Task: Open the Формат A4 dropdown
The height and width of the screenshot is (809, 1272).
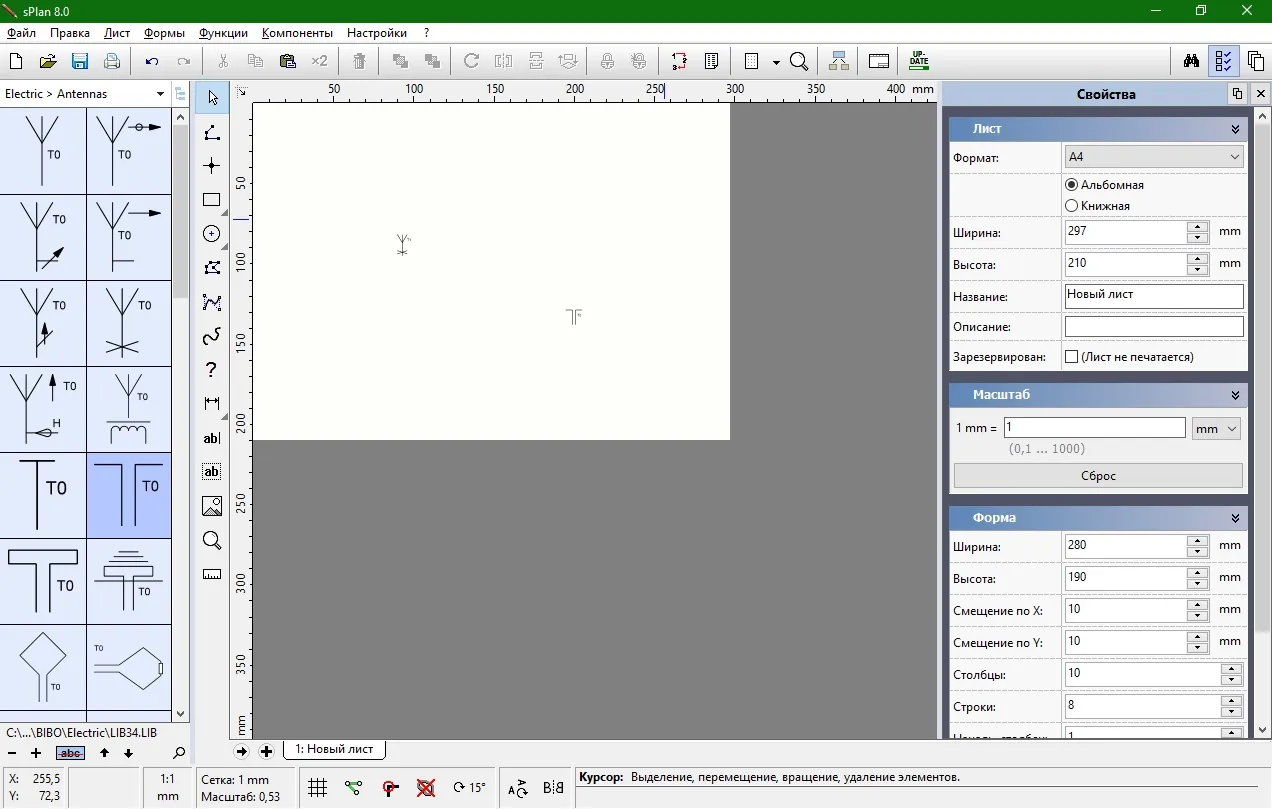Action: click(1154, 157)
